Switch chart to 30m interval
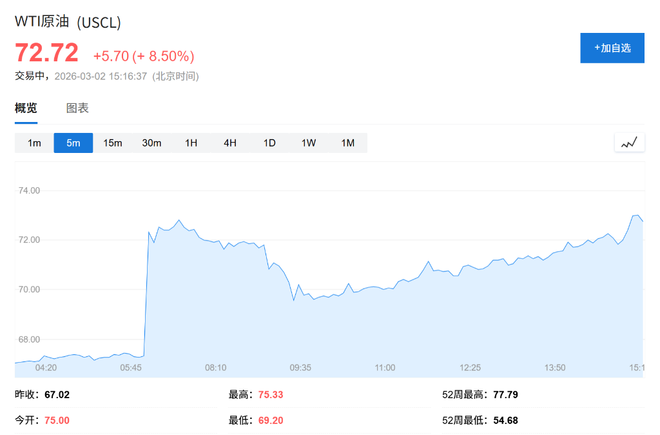Screen dimensions: 660x435 click(151, 143)
